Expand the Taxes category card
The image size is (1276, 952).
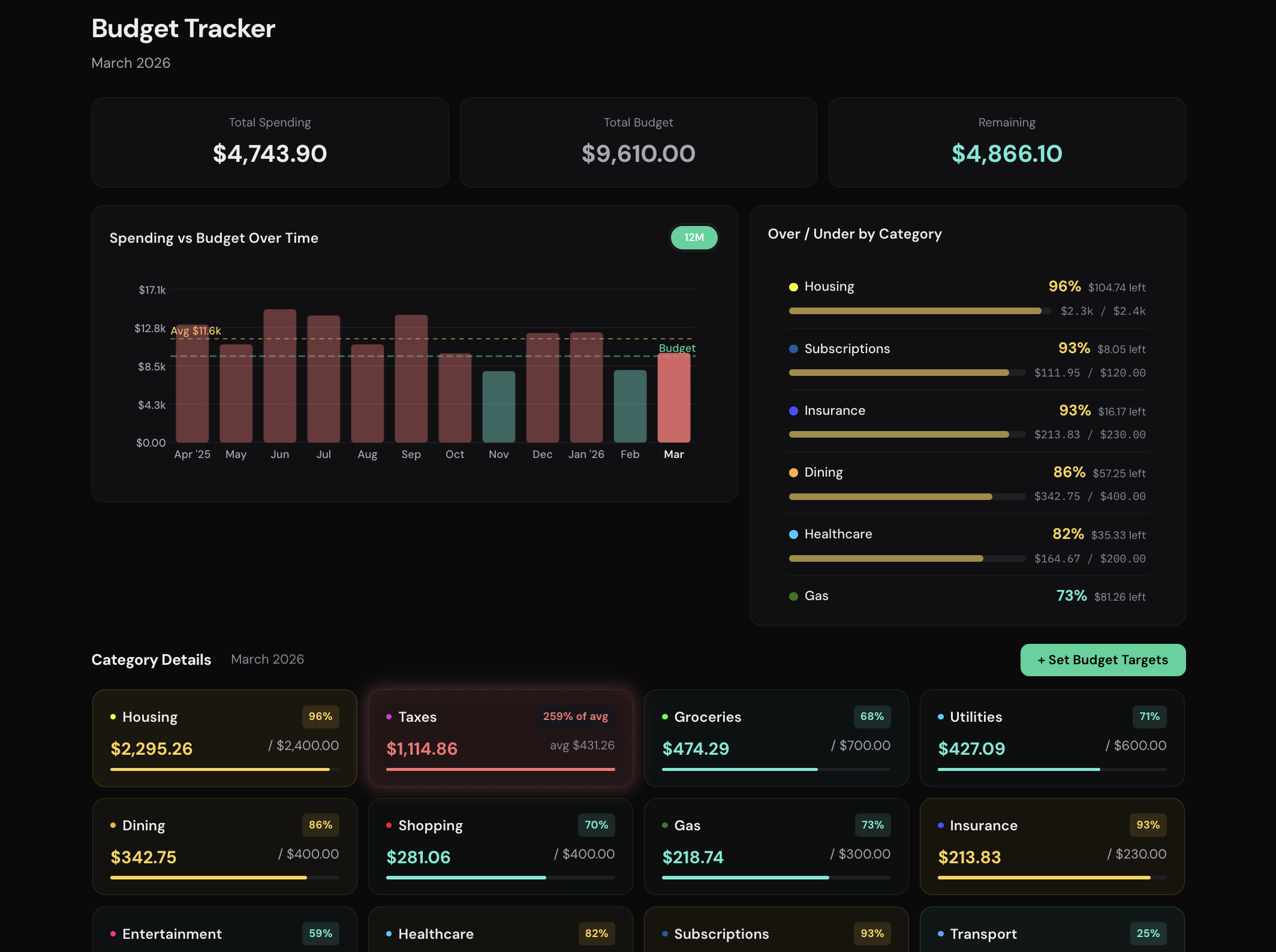click(500, 738)
